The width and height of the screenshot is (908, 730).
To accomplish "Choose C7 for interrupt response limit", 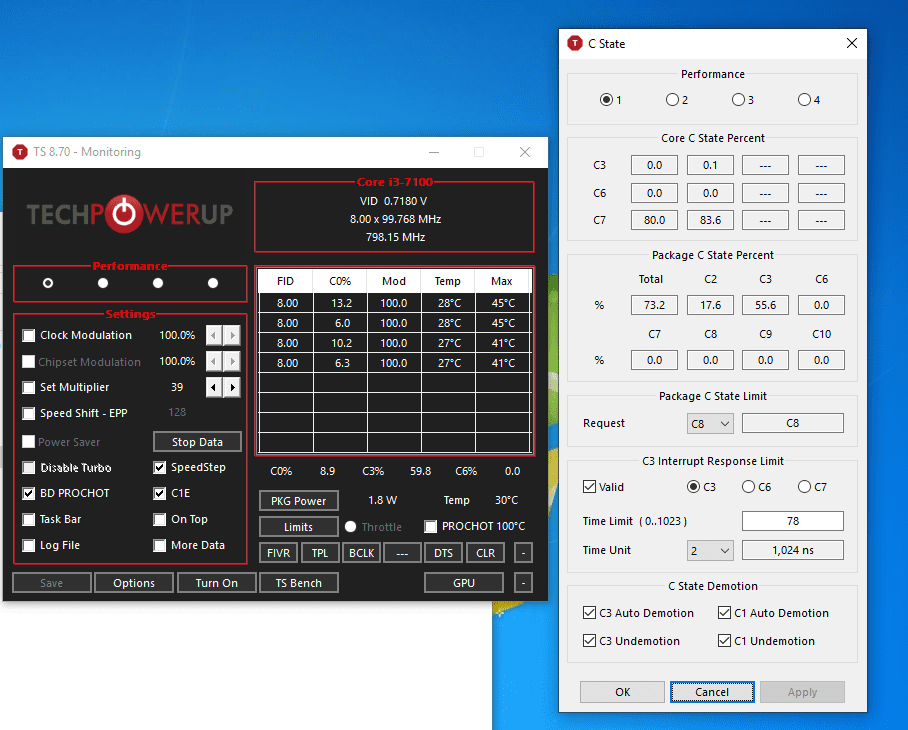I will click(804, 487).
